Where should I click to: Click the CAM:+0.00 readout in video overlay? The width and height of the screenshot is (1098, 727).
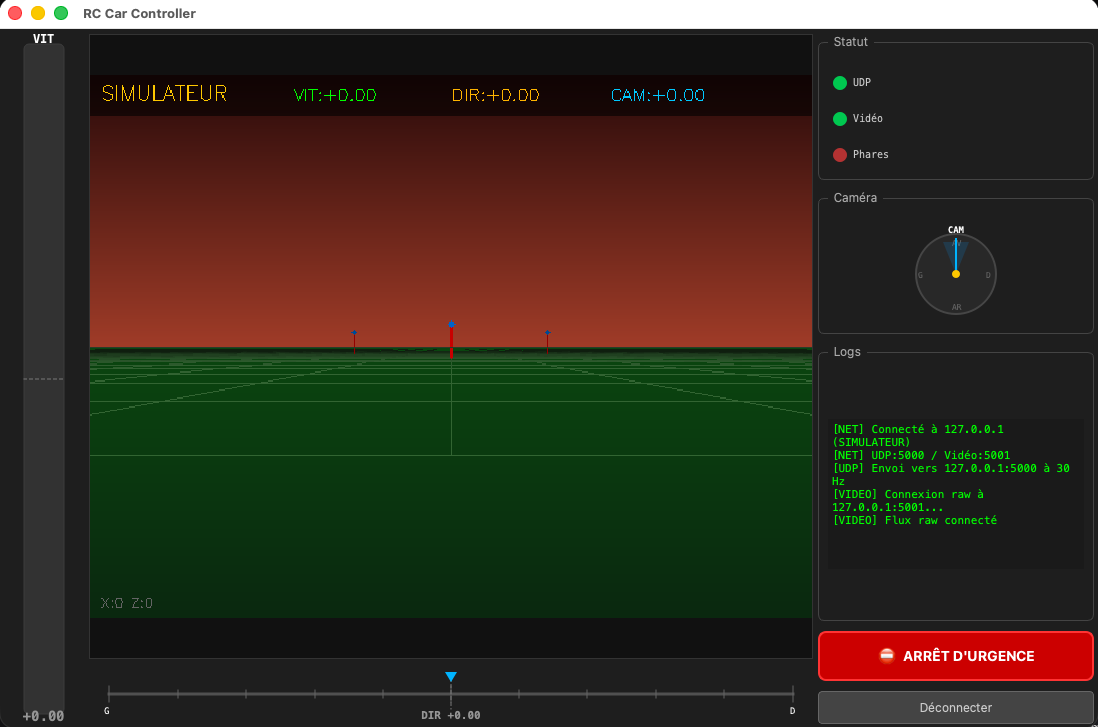point(657,96)
